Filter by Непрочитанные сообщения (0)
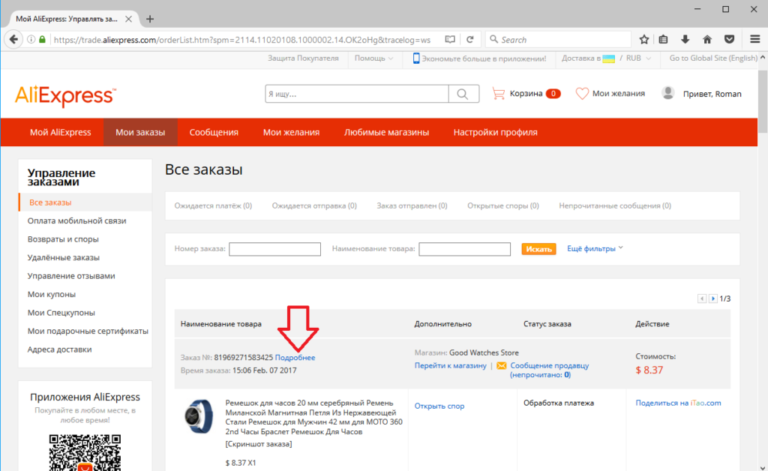This screenshot has width=768, height=471. (x=615, y=206)
